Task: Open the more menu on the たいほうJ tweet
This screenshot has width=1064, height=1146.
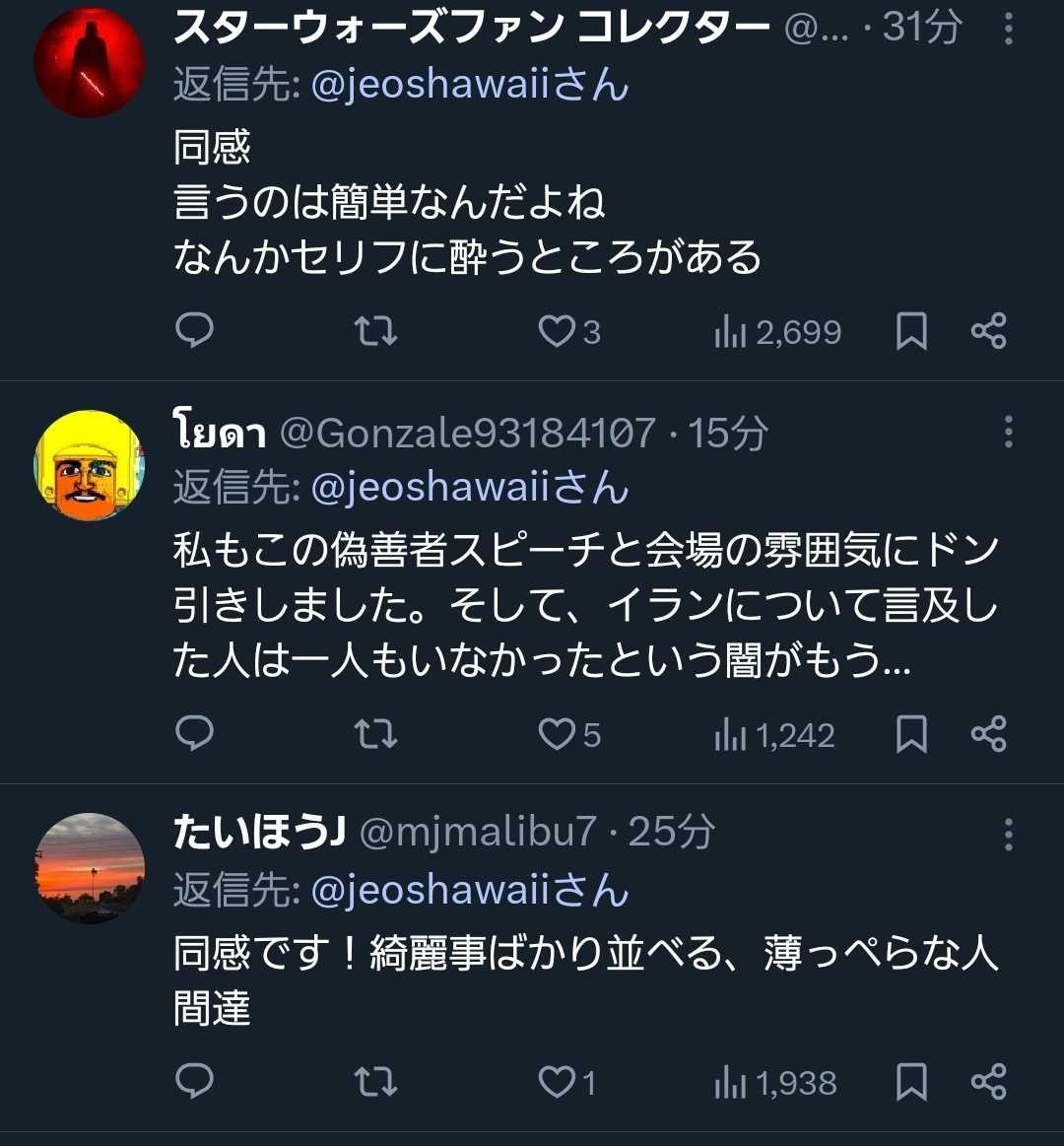Action: pyautogui.click(x=1008, y=835)
